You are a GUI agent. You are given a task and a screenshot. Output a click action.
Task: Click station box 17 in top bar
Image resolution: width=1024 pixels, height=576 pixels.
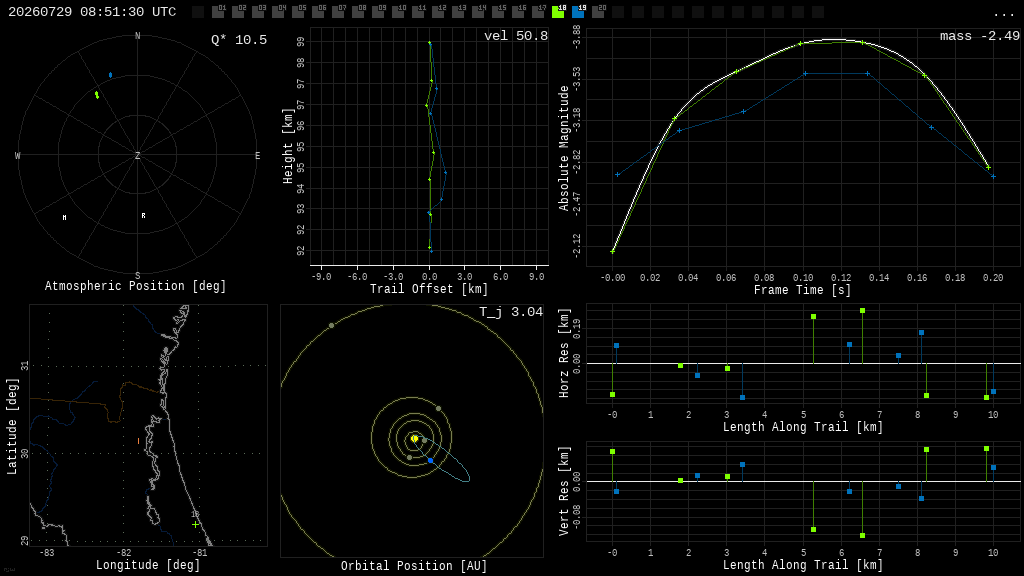click(x=539, y=12)
